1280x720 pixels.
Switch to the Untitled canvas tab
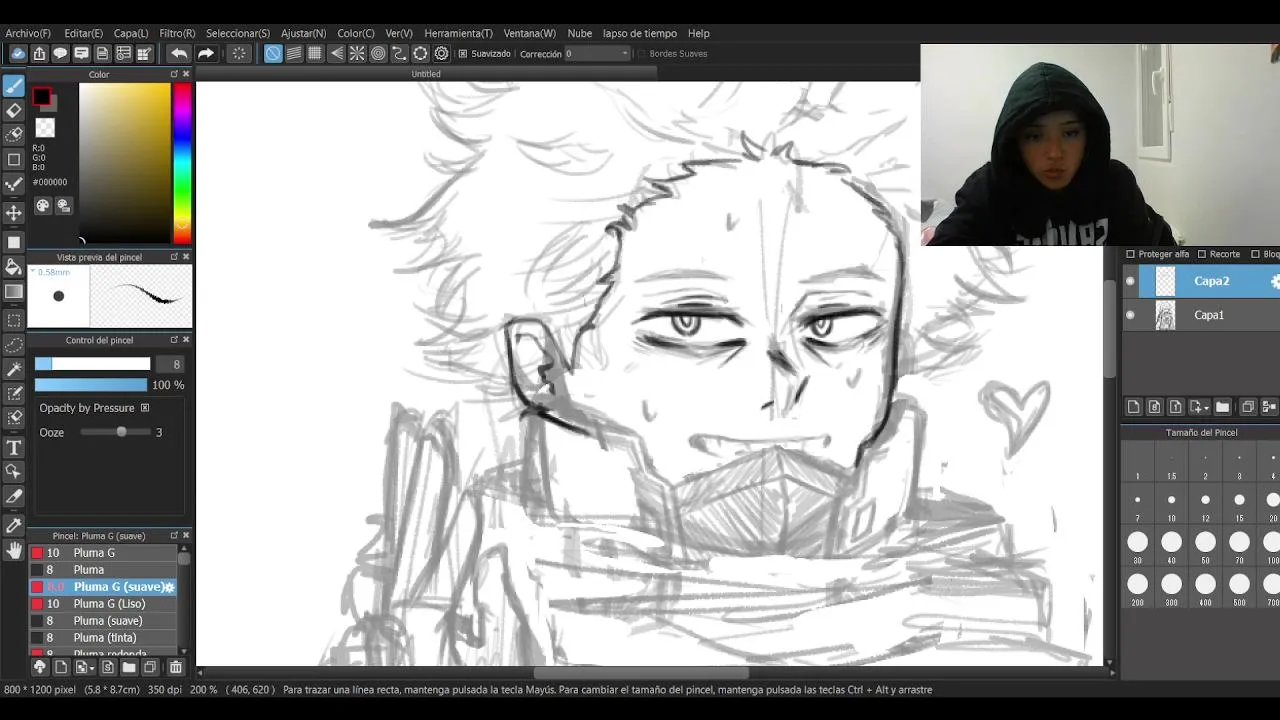tap(426, 74)
